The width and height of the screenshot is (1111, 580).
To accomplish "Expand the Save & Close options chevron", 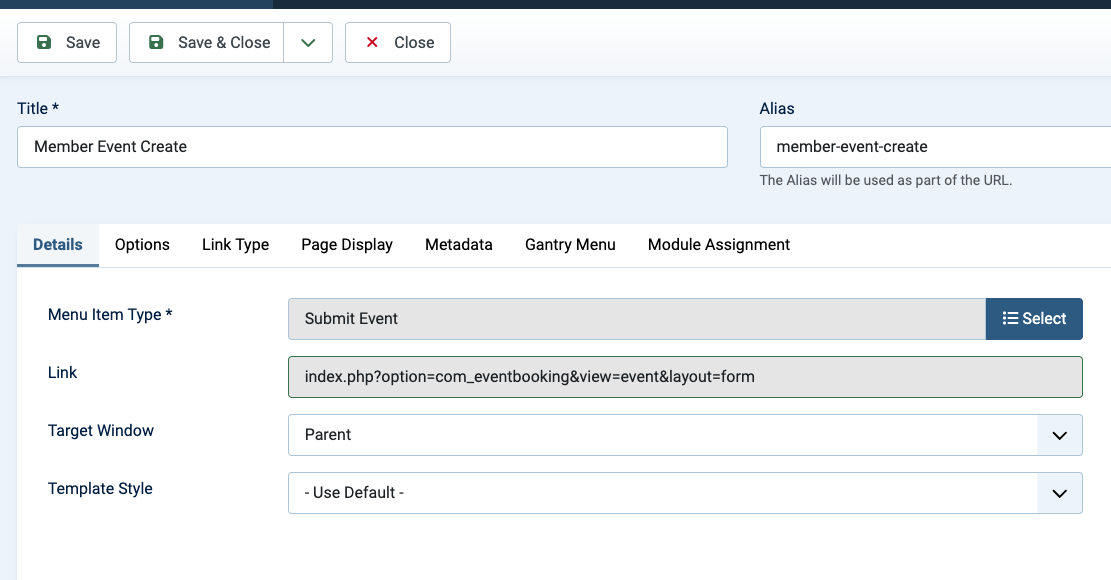I will point(308,43).
